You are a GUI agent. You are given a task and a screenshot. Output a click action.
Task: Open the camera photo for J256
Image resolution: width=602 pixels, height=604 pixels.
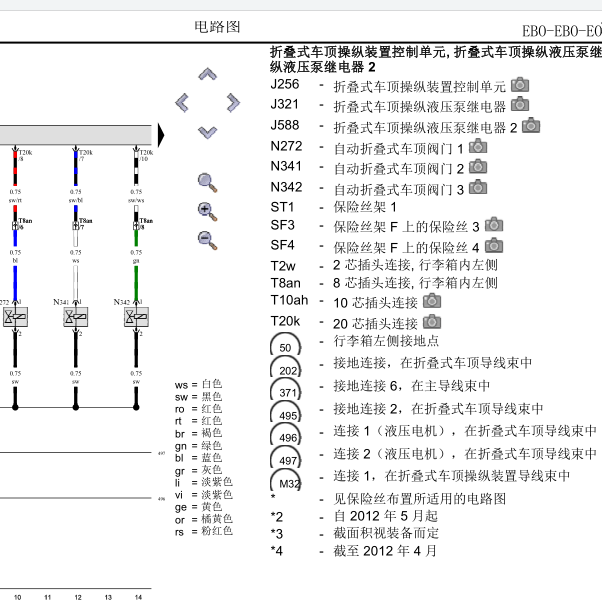pyautogui.click(x=520, y=85)
